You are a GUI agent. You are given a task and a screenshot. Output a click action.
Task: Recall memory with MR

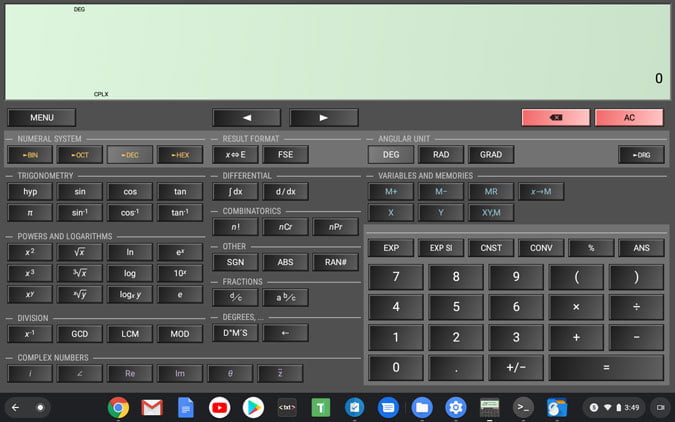point(491,192)
